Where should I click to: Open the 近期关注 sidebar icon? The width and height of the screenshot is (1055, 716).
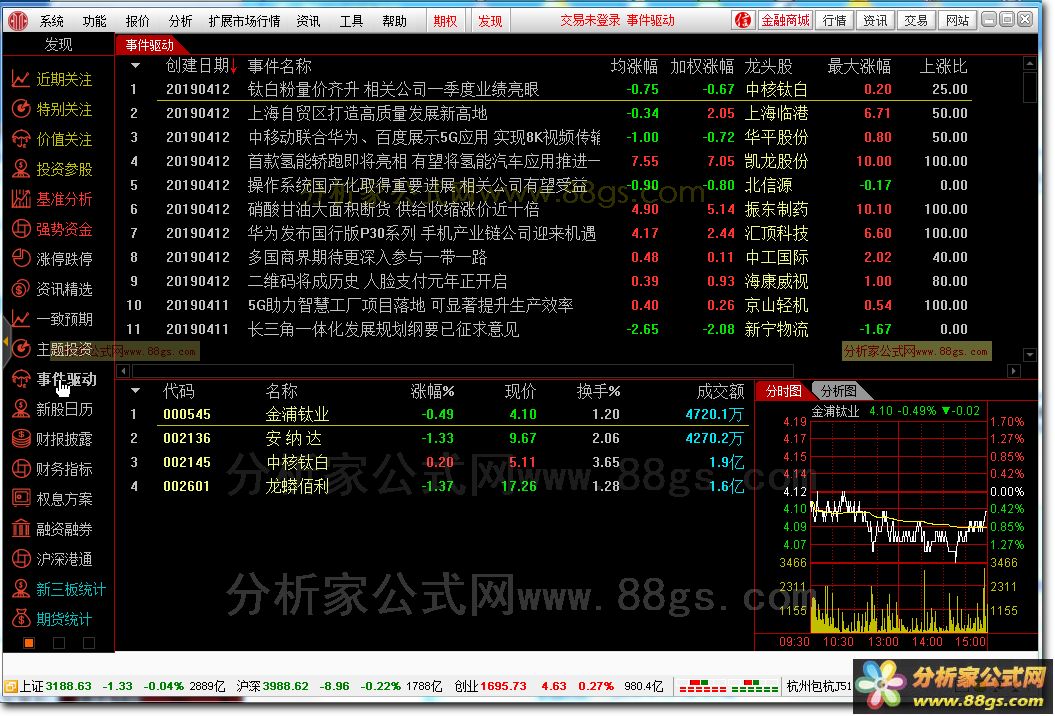point(21,79)
